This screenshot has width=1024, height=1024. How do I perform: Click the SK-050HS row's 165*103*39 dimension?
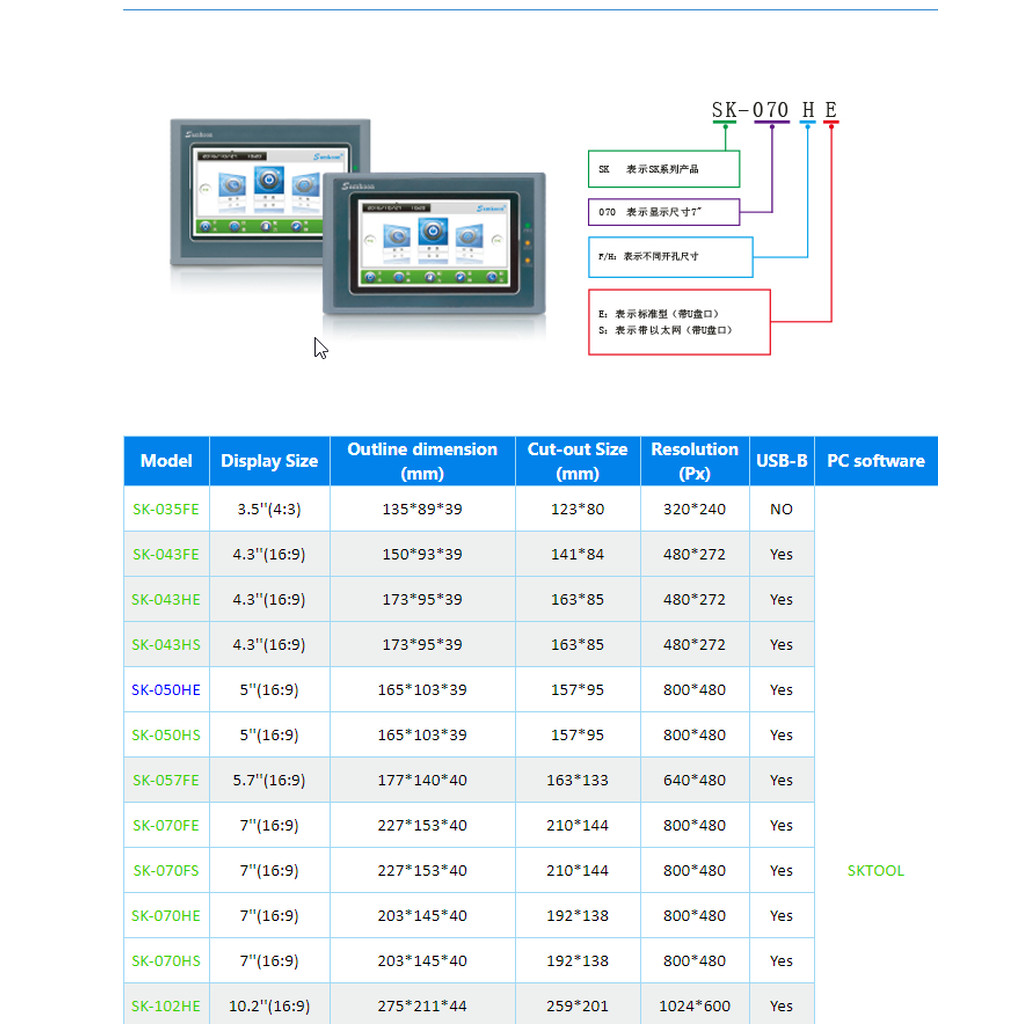click(x=422, y=735)
